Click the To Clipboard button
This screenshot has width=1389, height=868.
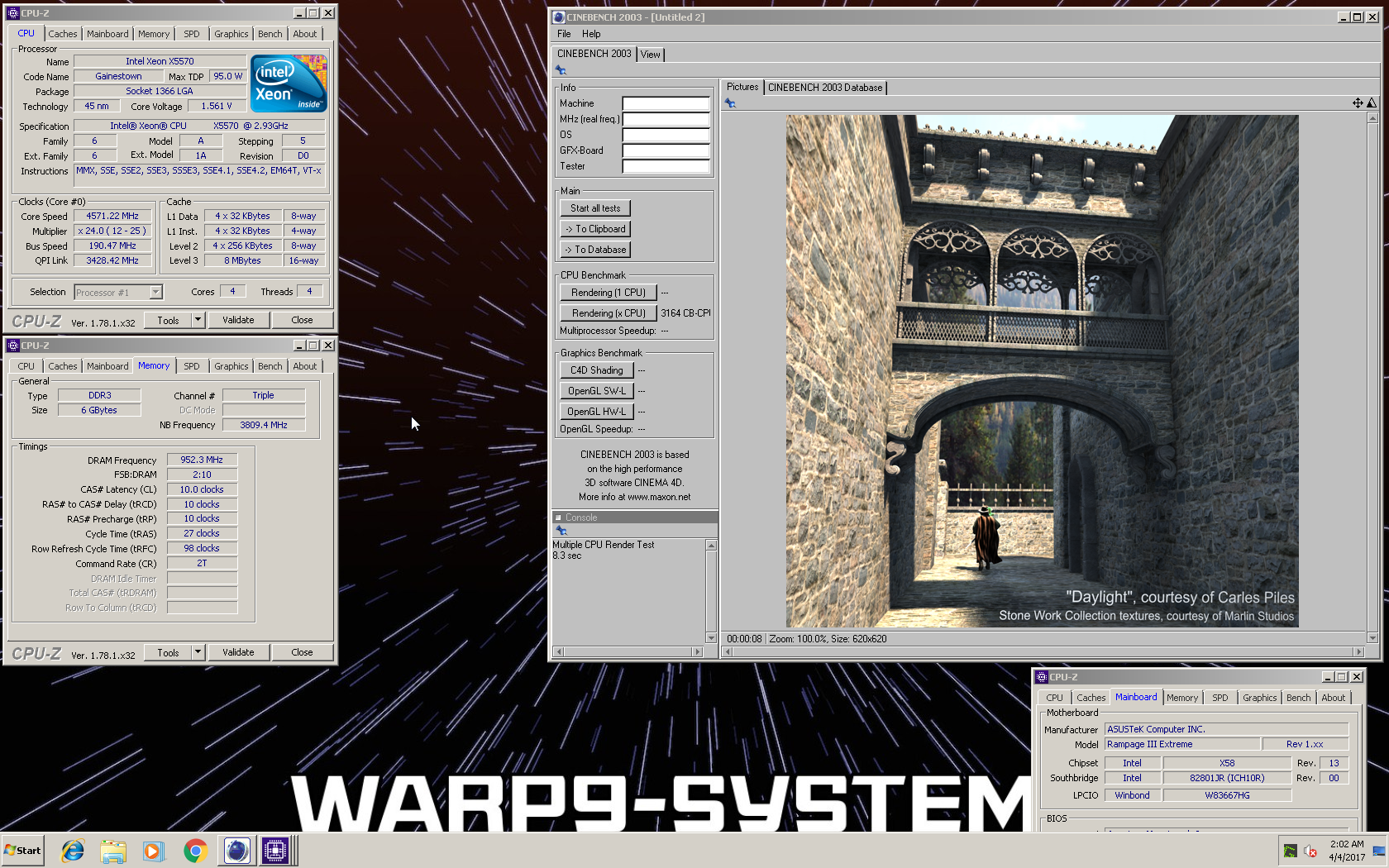pos(595,229)
